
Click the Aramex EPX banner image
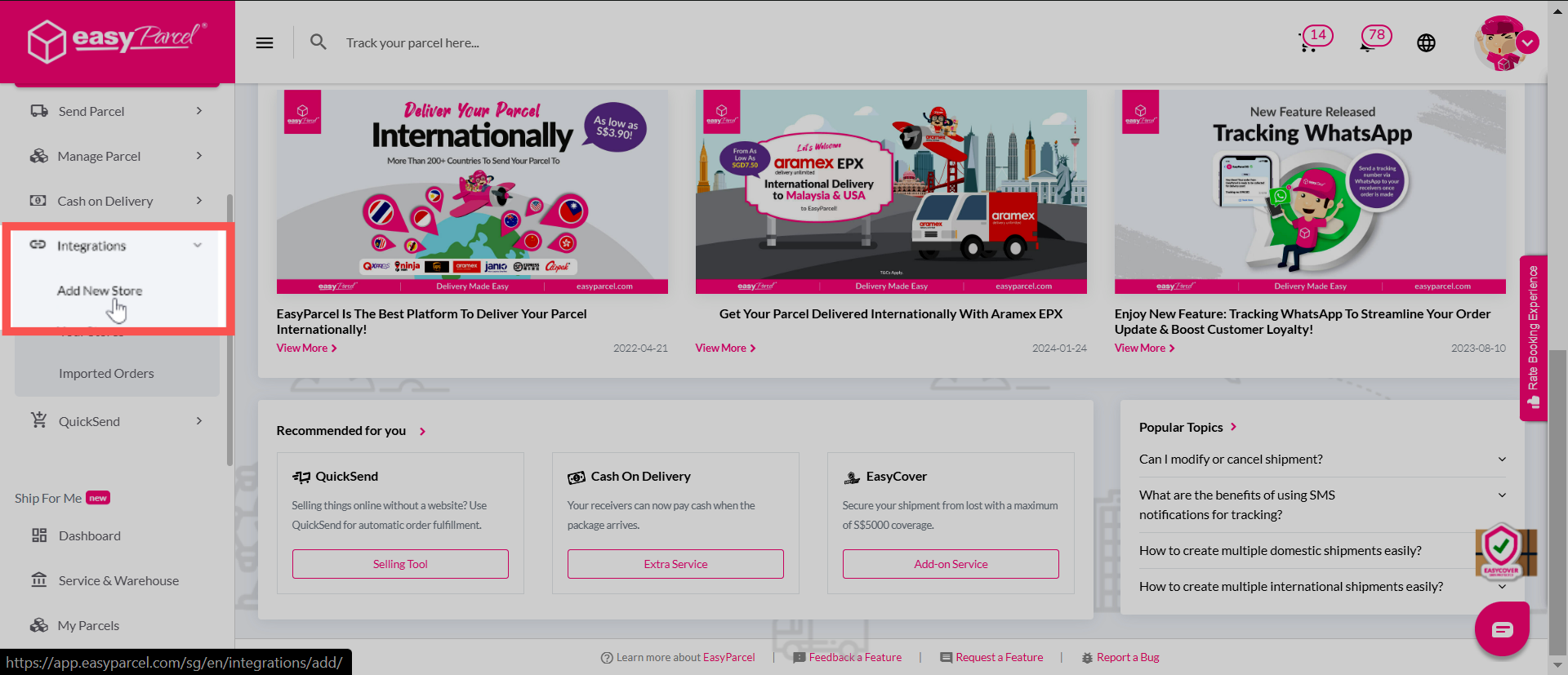(891, 191)
